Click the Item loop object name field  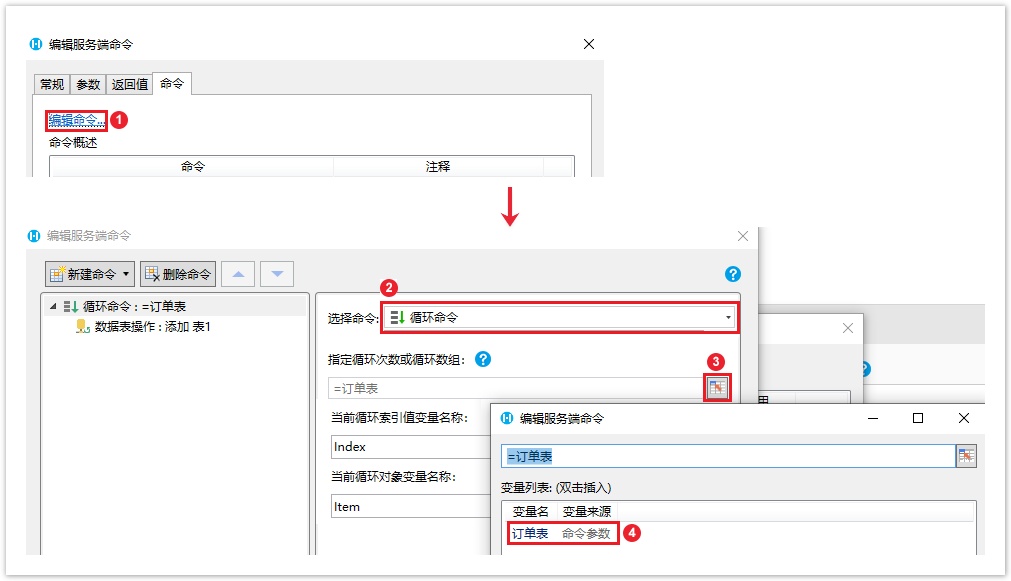(410, 507)
